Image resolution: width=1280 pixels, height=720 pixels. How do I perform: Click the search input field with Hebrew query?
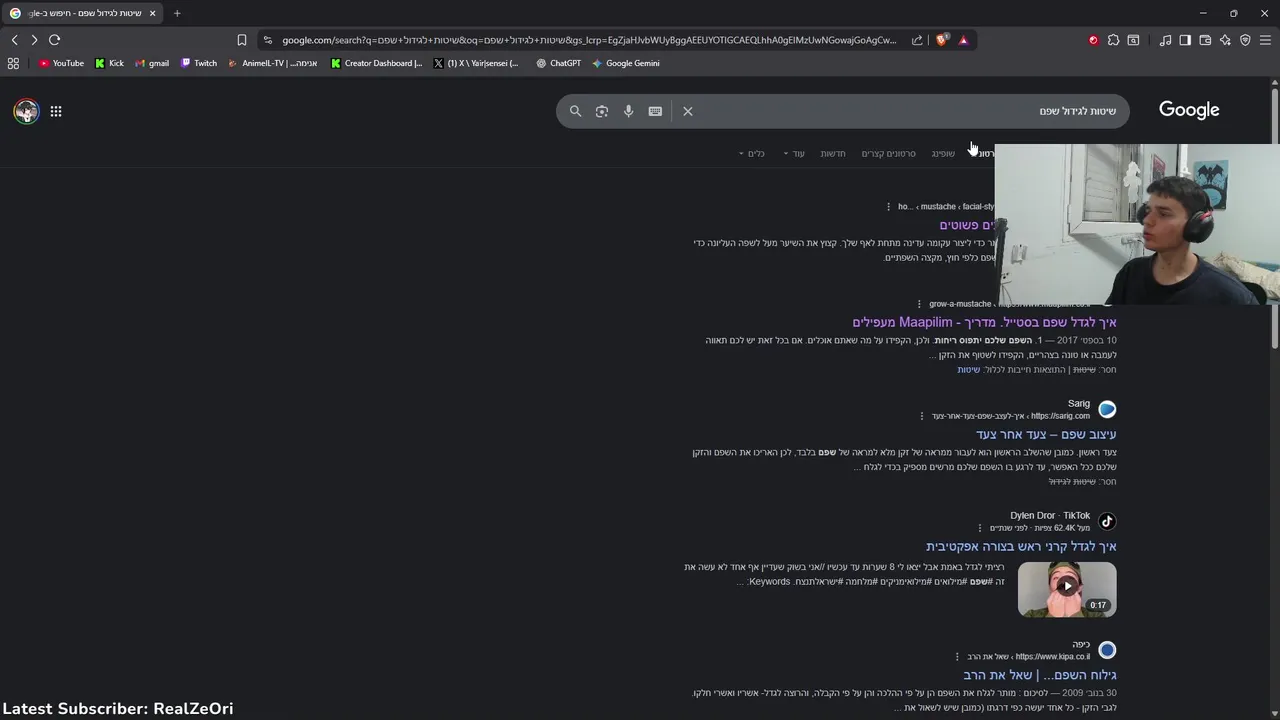(905, 111)
